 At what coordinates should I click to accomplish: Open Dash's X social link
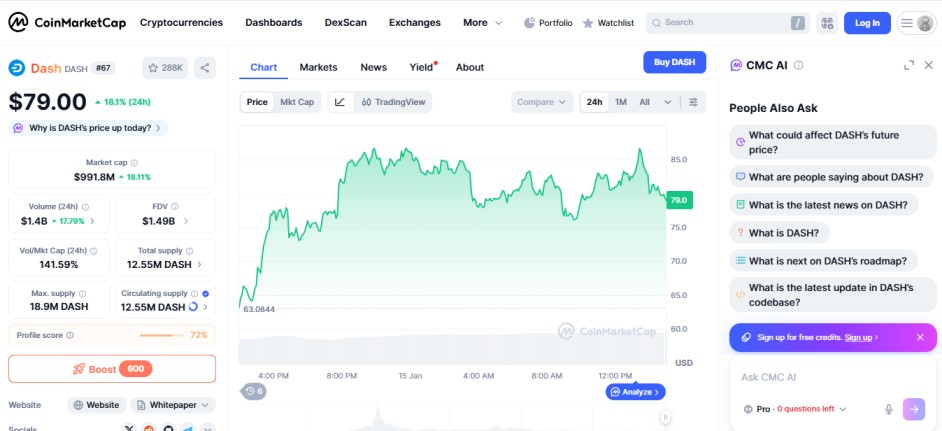[x=129, y=429]
